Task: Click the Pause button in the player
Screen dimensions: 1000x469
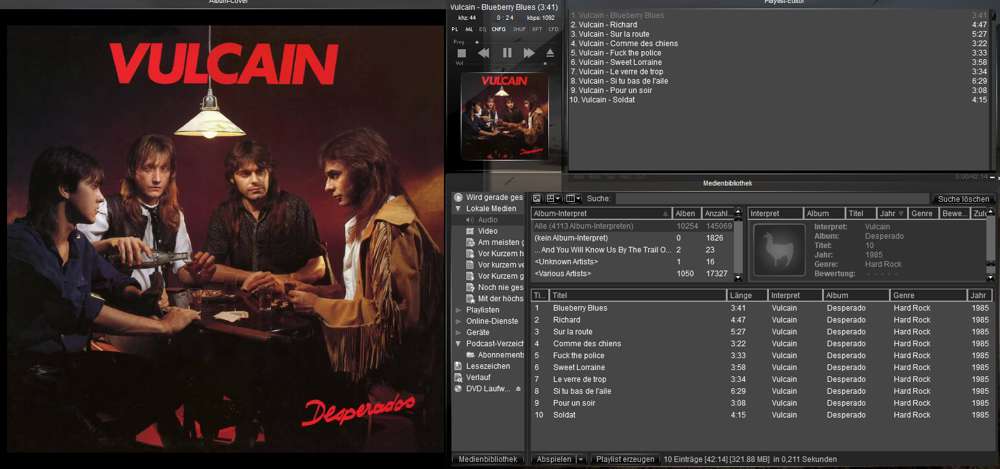Action: click(x=507, y=53)
